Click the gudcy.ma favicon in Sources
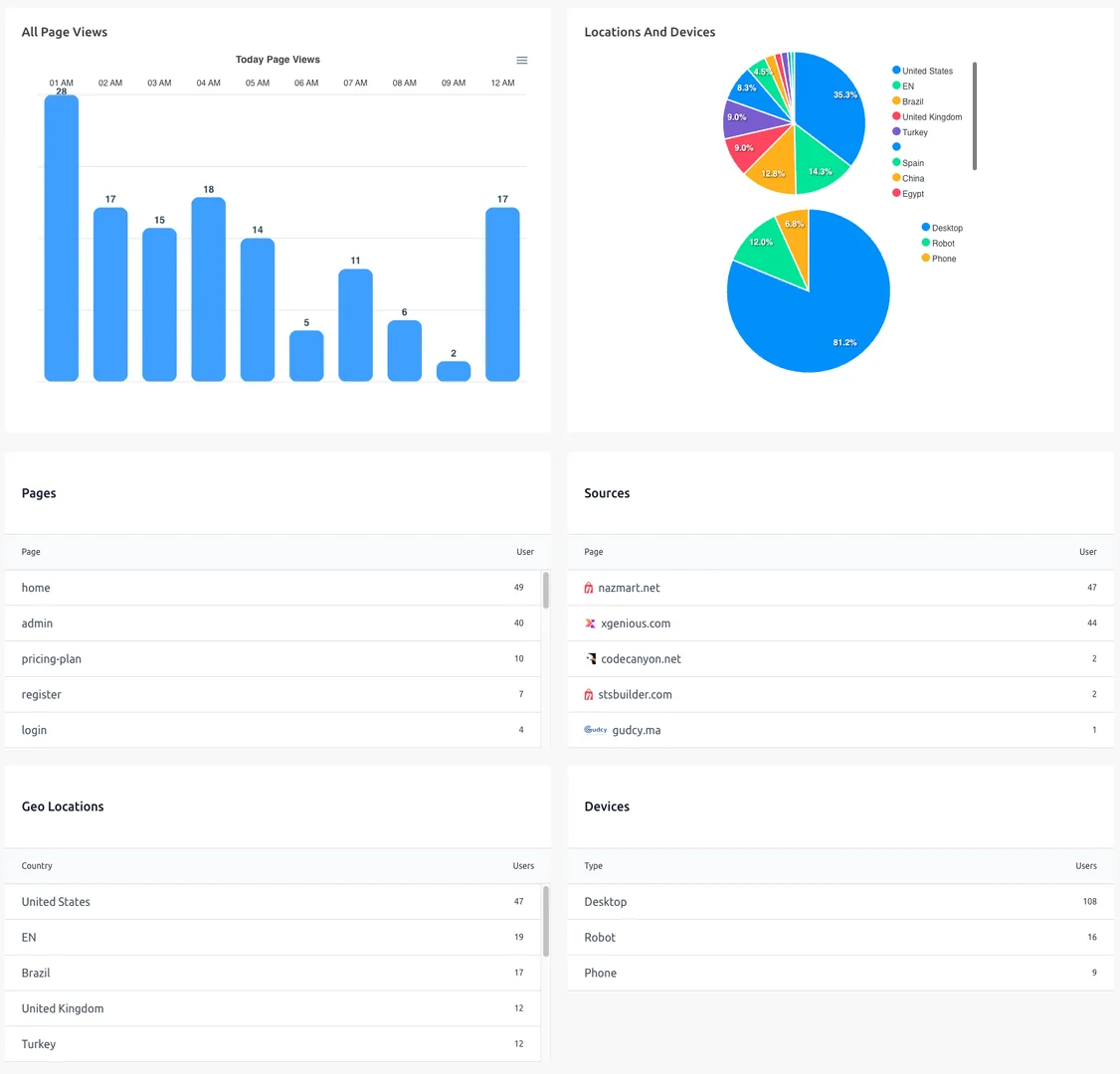Viewport: 1120px width, 1074px height. tap(594, 730)
